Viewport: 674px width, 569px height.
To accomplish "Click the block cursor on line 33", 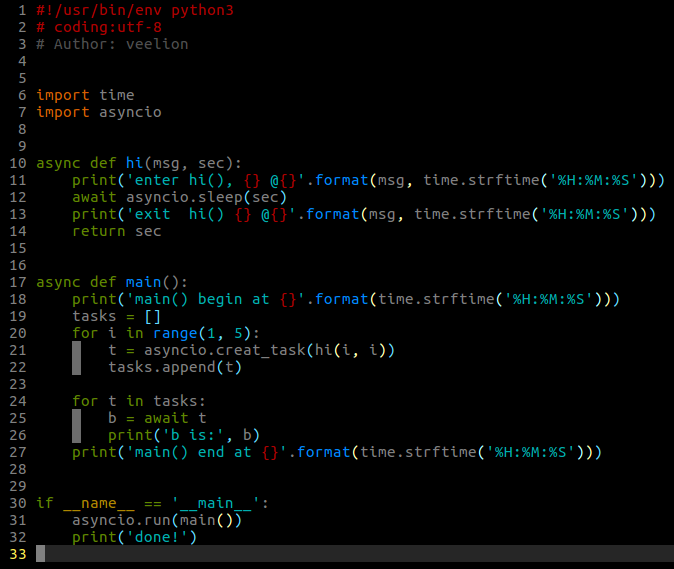I will click(40, 554).
